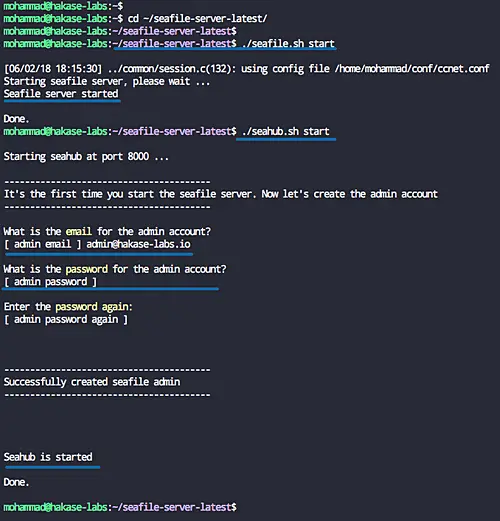Click the 'Starting seahub at port 8000' line
Screen dimensions: 500x521
(86, 156)
